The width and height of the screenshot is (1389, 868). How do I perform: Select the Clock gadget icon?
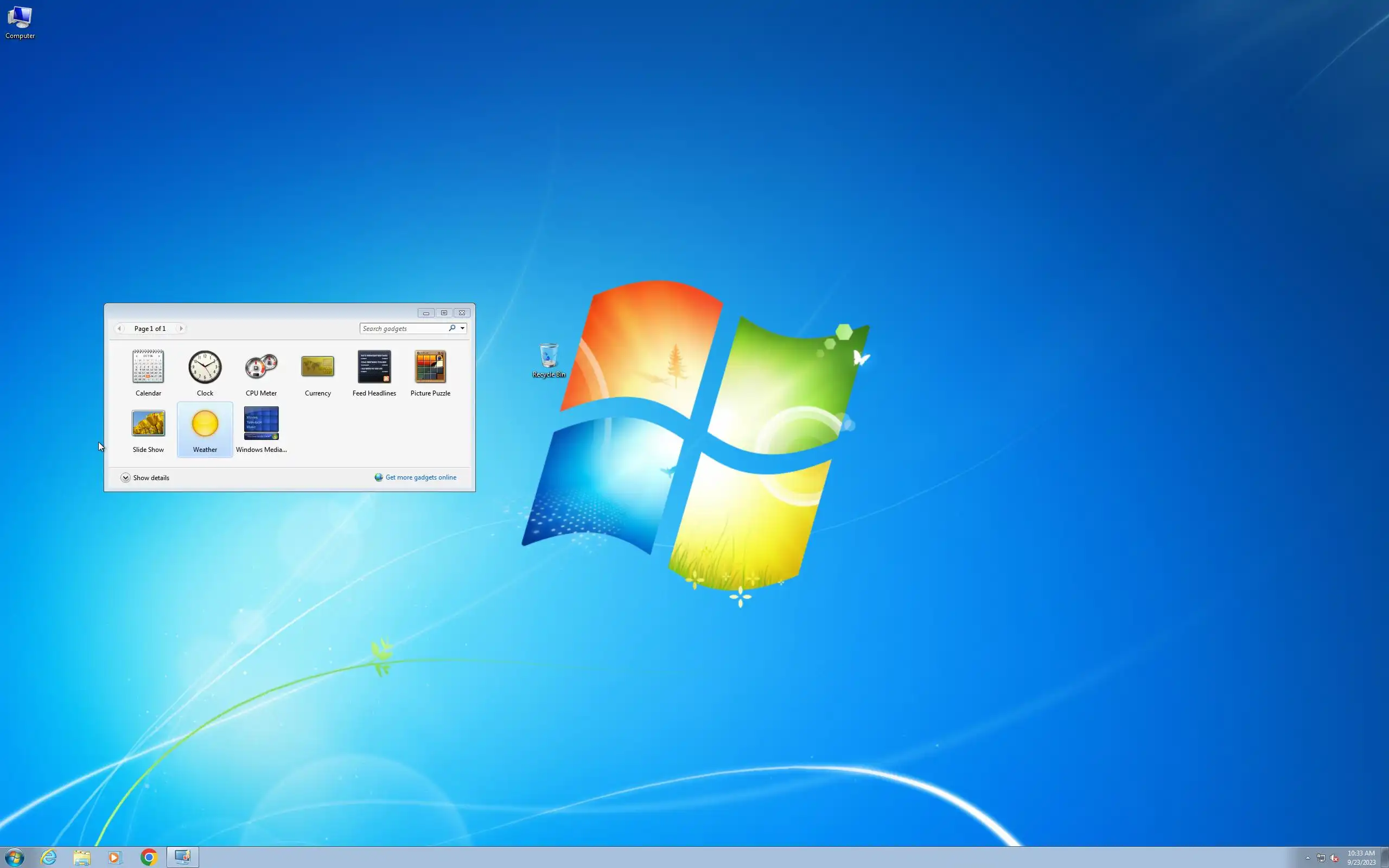[x=205, y=367]
